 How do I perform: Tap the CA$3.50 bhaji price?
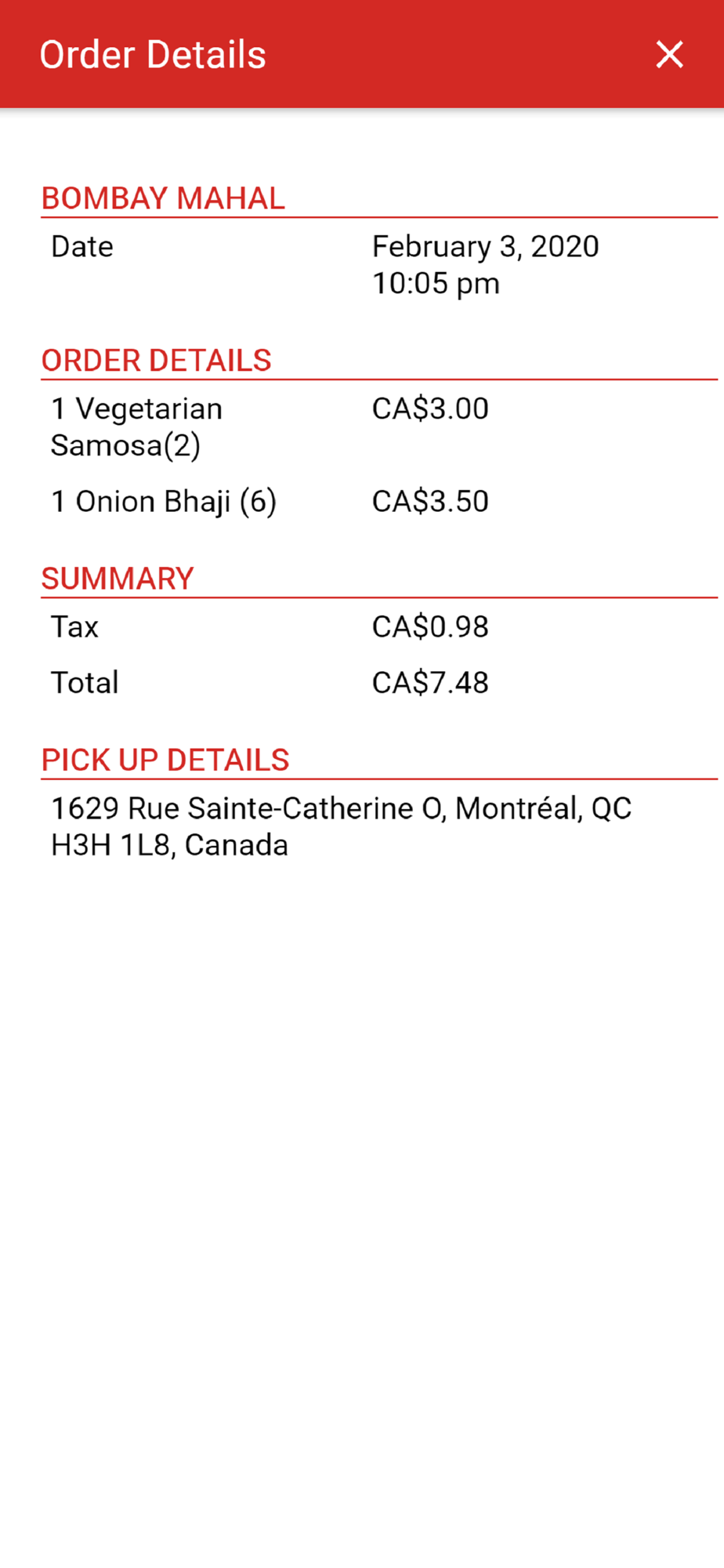[430, 502]
